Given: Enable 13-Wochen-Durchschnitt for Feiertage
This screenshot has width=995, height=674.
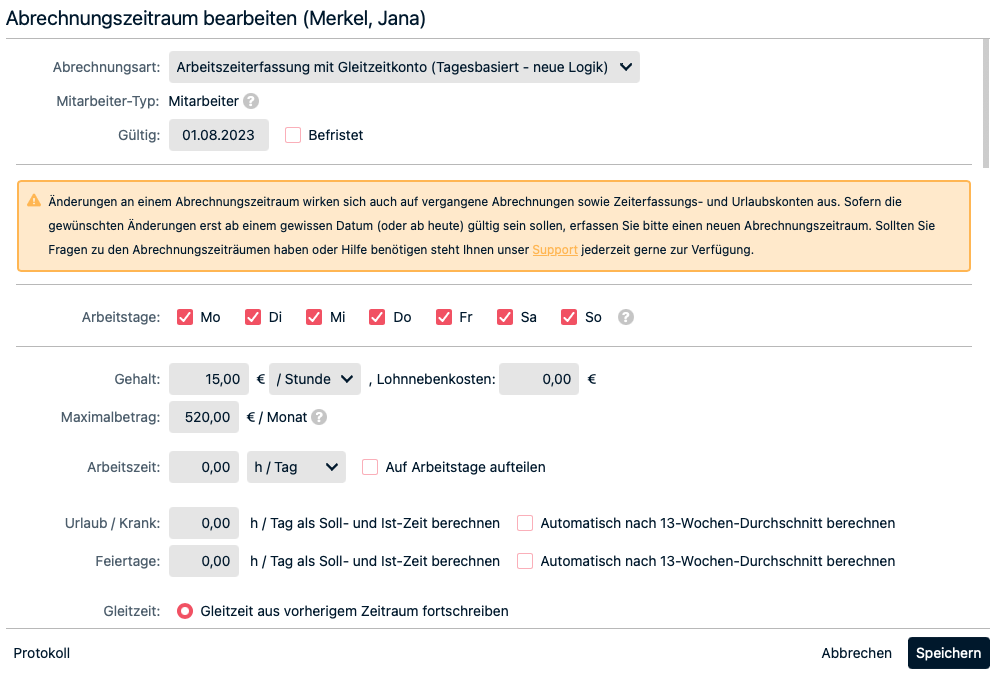Looking at the screenshot, I should click(x=525, y=561).
